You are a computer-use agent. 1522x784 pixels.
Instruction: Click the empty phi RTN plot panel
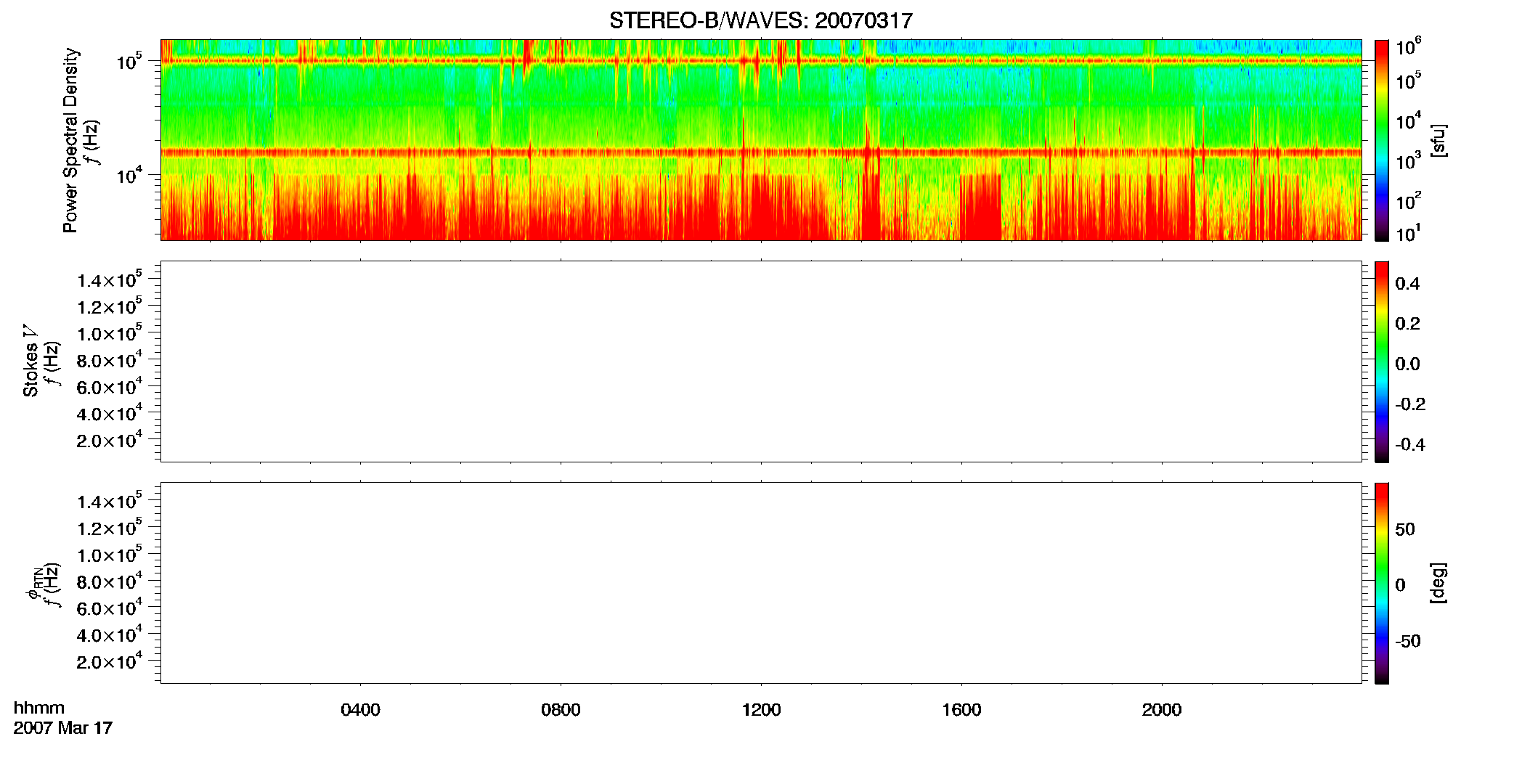coord(761,583)
